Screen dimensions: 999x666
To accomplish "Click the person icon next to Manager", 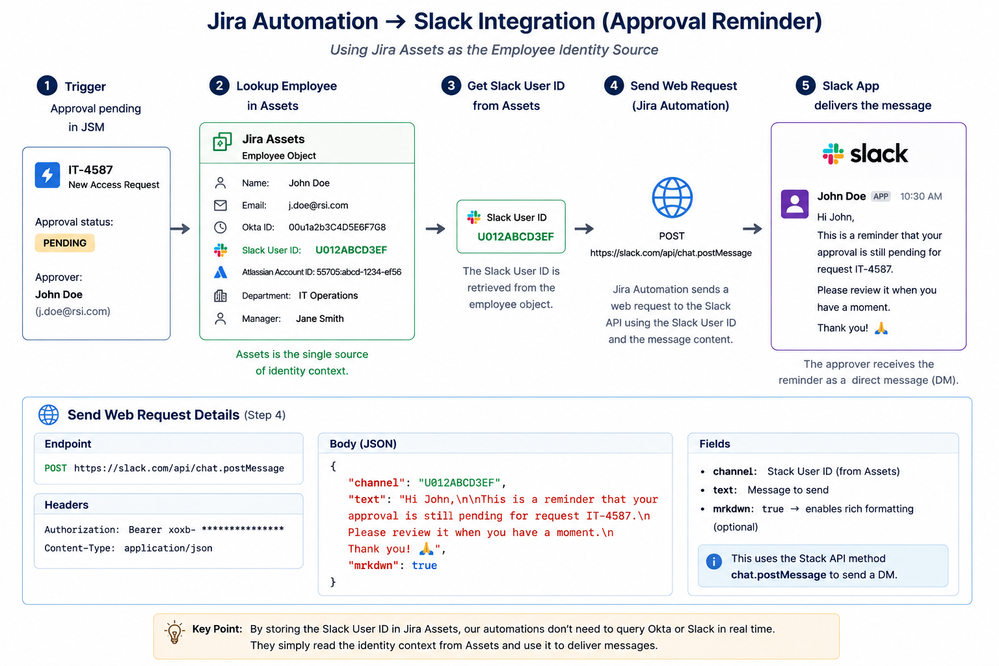I will 220,319.
